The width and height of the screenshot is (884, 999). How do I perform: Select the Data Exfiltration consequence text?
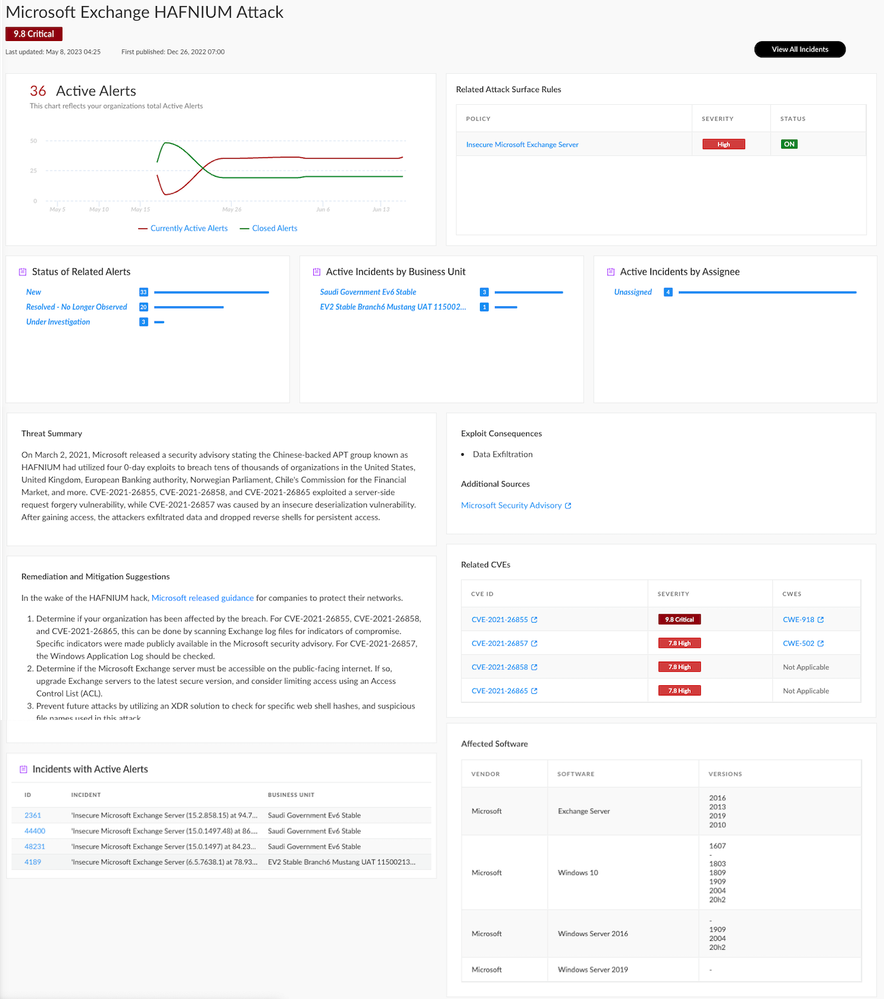(x=502, y=454)
